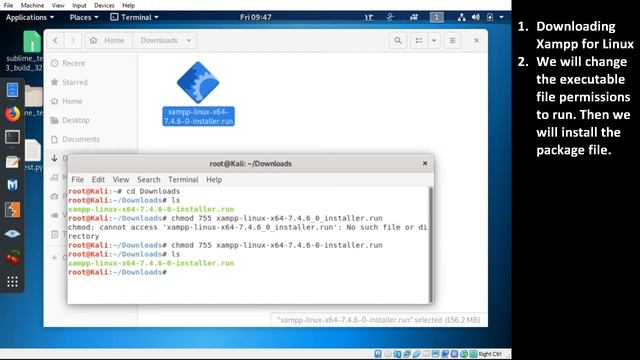Open VirtualBox View menu
640x360 pixels.
tap(58, 5)
